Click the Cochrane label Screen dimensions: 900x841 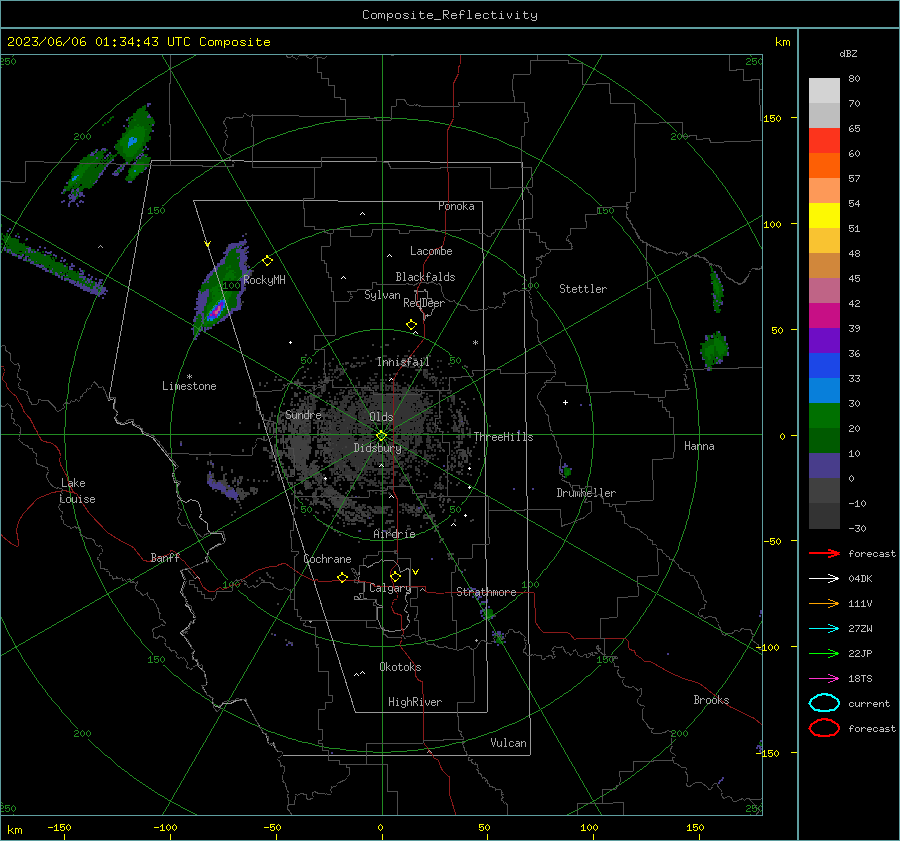(327, 559)
